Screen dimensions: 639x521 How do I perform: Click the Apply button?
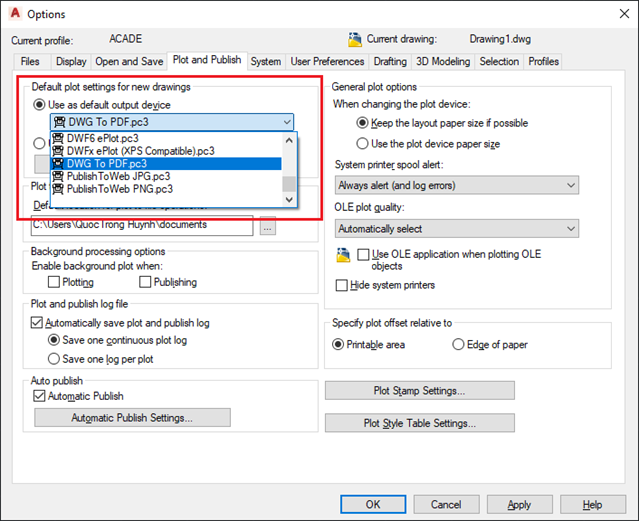[520, 505]
